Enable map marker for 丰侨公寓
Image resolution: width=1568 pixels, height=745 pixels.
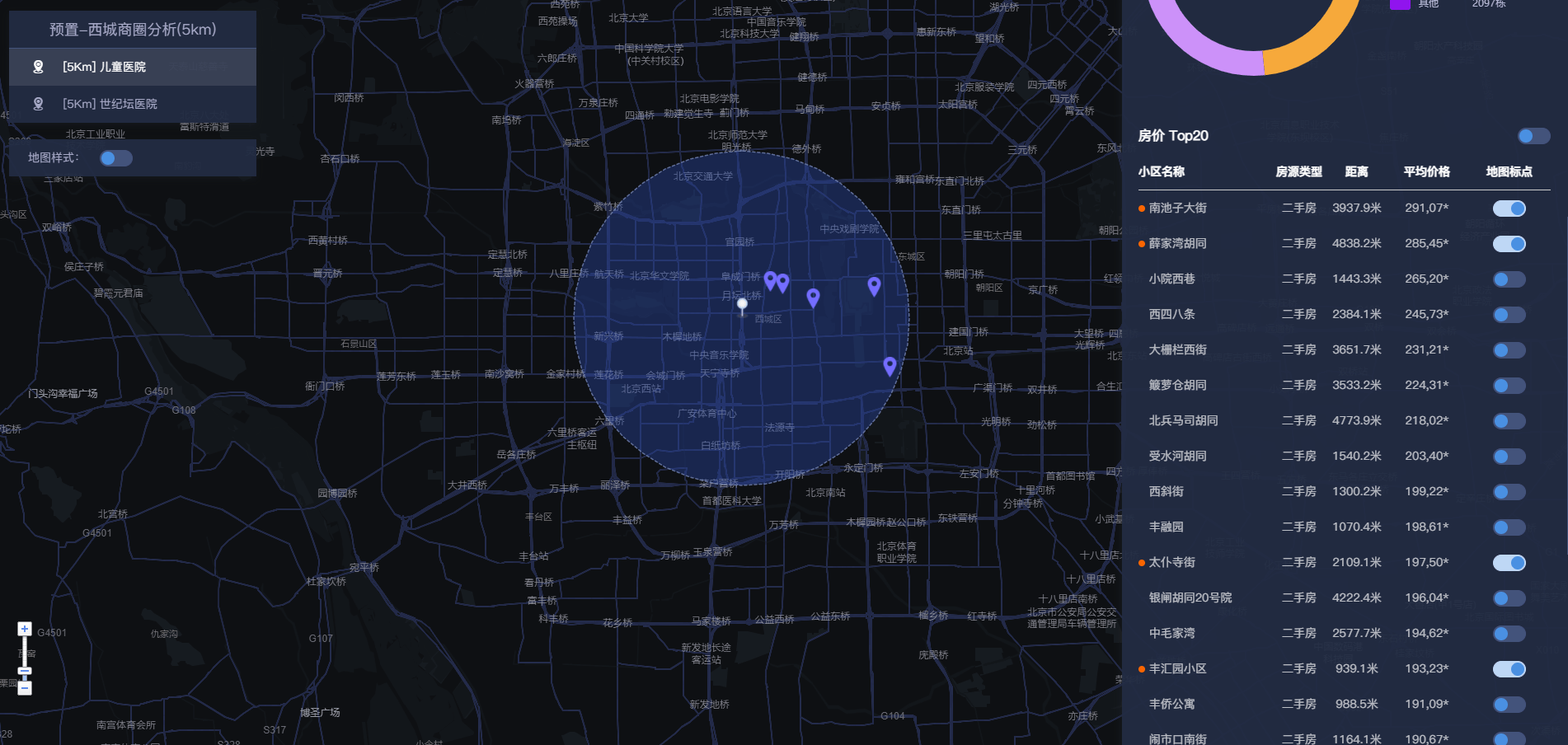tap(1509, 705)
